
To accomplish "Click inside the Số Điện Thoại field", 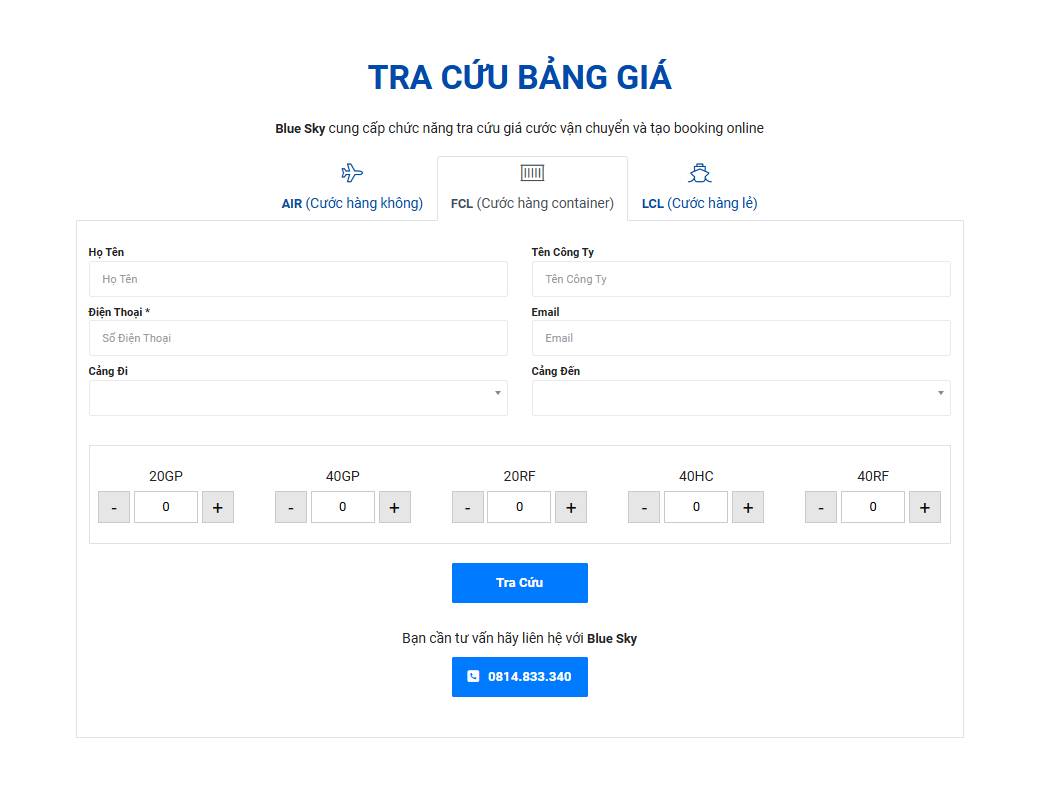I will pyautogui.click(x=298, y=338).
